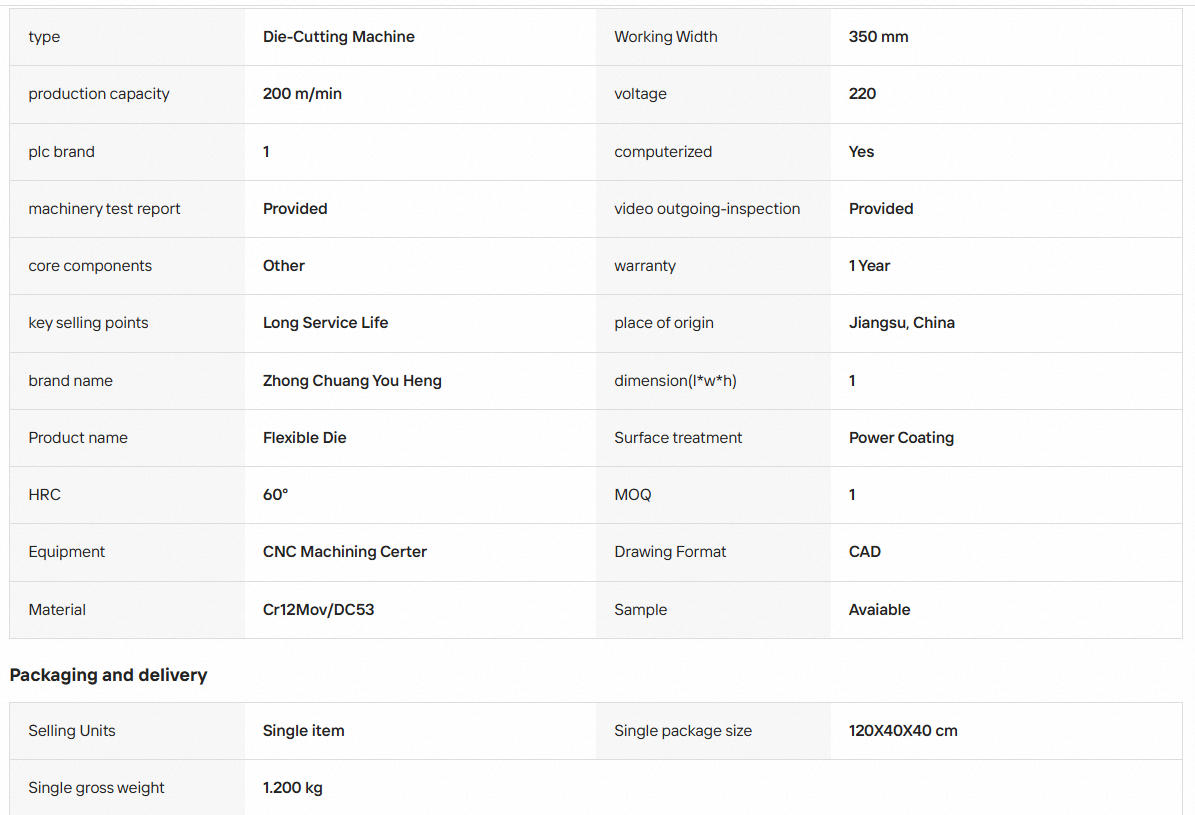
Task: Click the machinery test report label
Action: pos(104,209)
